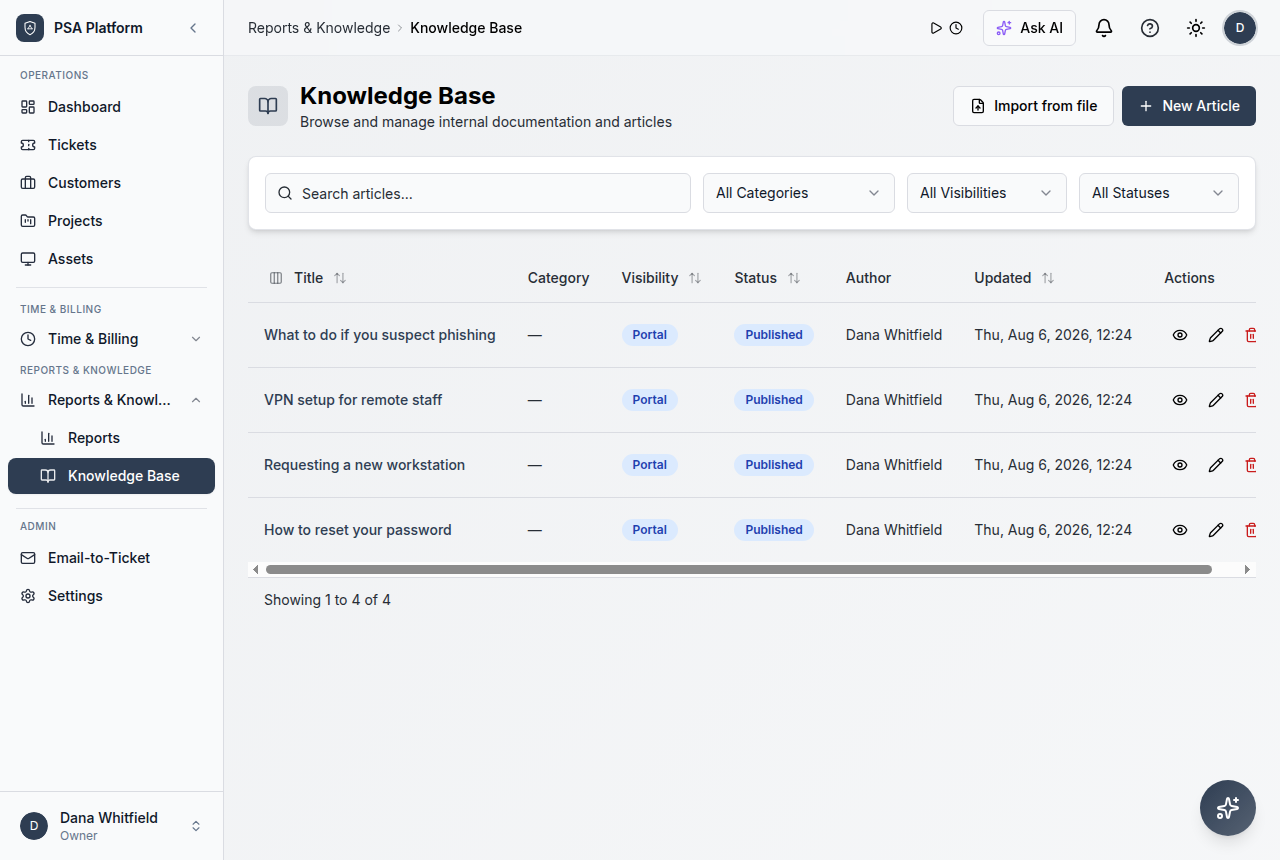Open Tickets page
1280x860 pixels.
(111, 145)
